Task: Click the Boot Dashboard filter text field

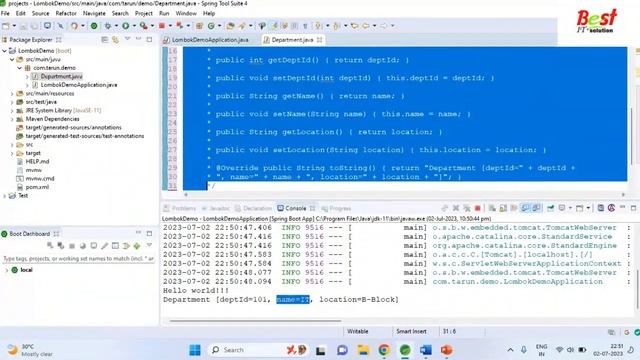Action: pyautogui.click(x=78, y=258)
